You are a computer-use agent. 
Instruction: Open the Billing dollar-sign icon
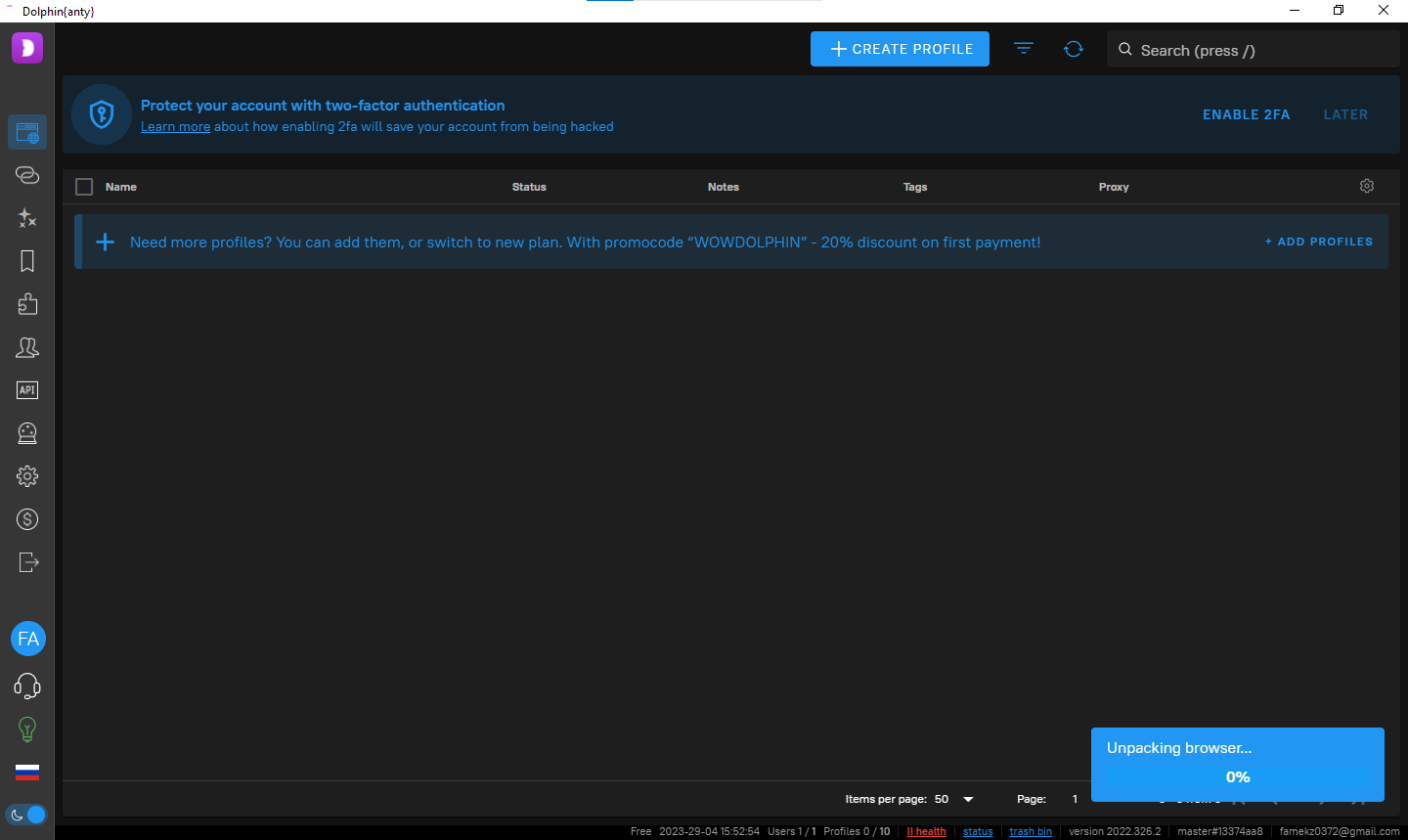(27, 519)
